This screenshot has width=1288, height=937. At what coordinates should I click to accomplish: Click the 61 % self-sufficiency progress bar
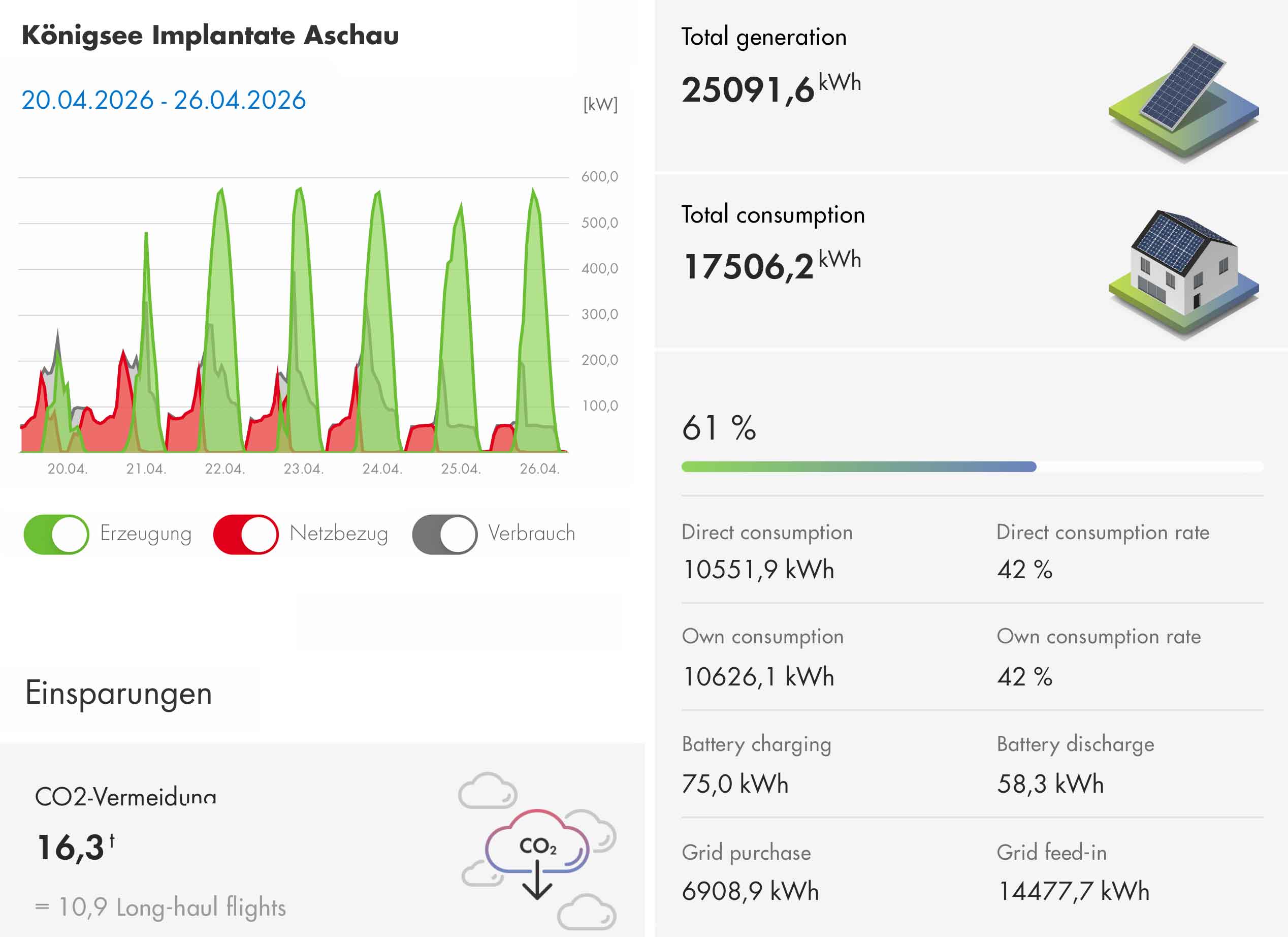click(x=858, y=466)
